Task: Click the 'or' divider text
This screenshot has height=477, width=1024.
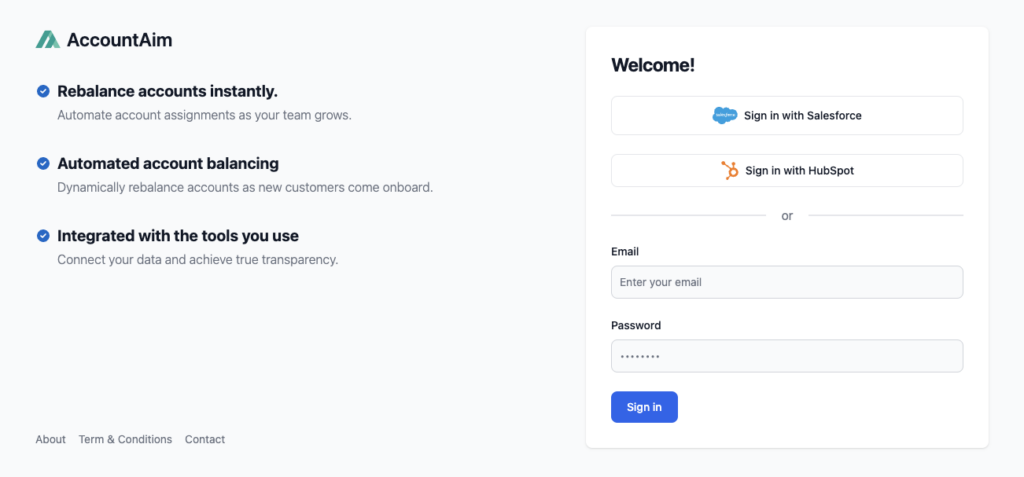Action: click(787, 216)
